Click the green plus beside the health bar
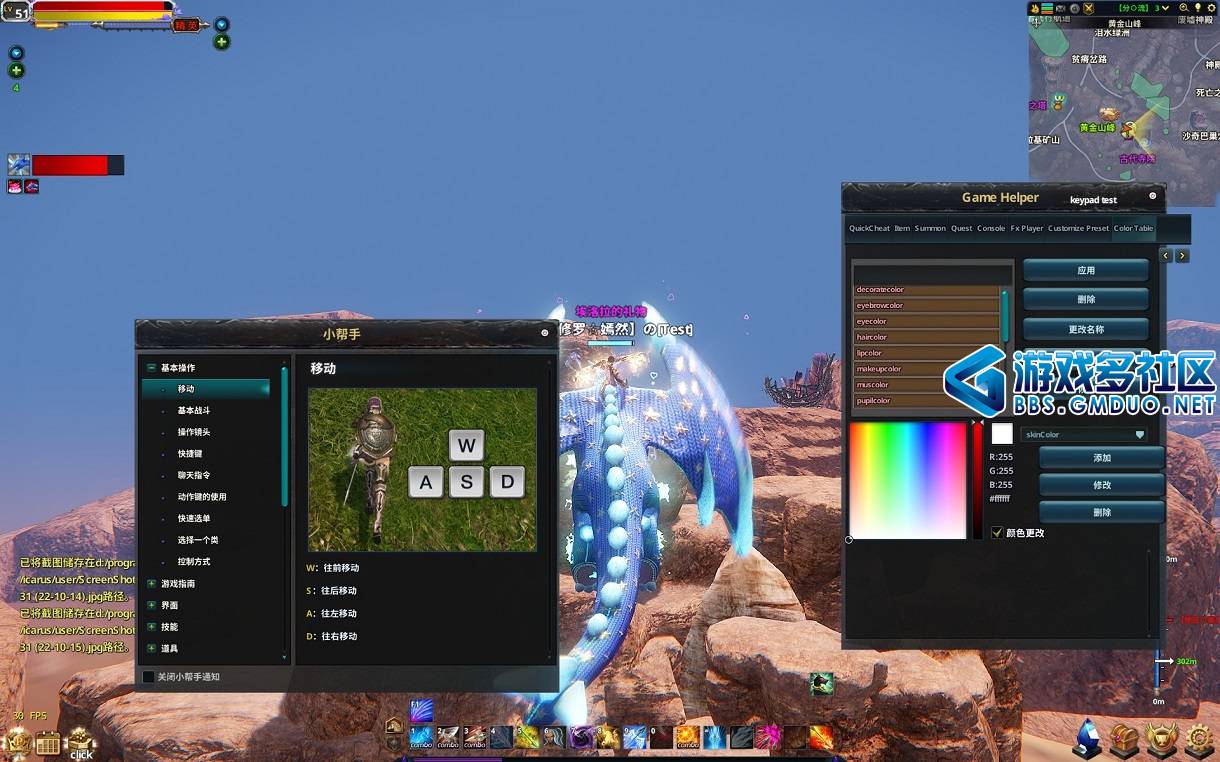 click(222, 42)
